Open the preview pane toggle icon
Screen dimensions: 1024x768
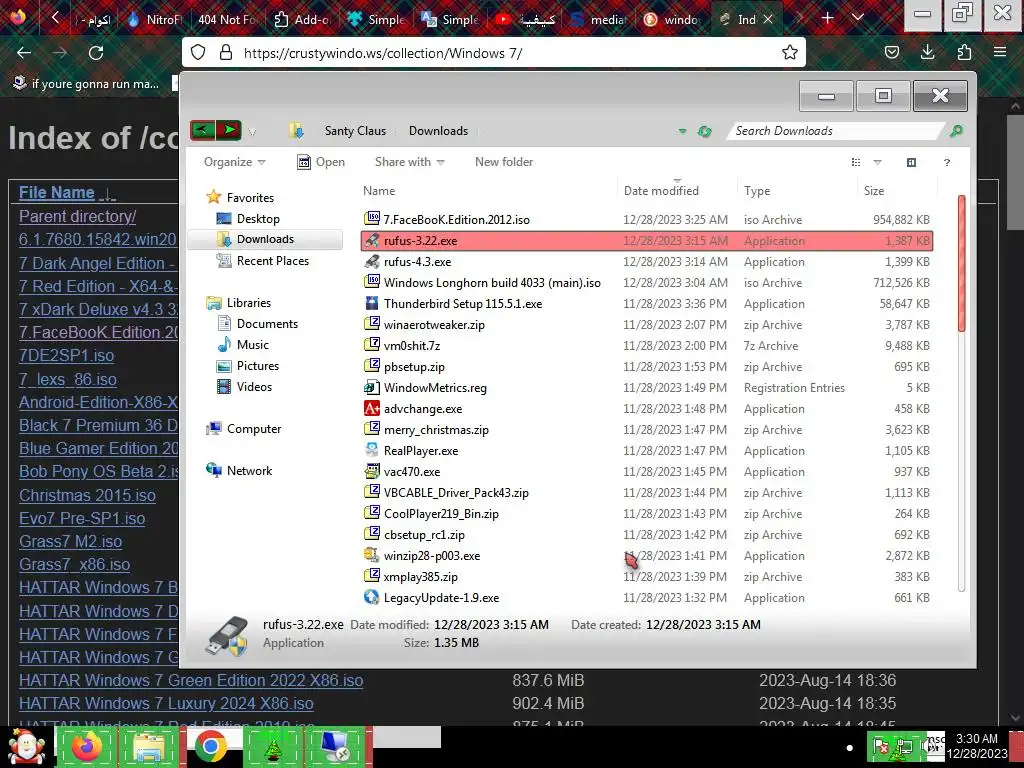pos(911,162)
